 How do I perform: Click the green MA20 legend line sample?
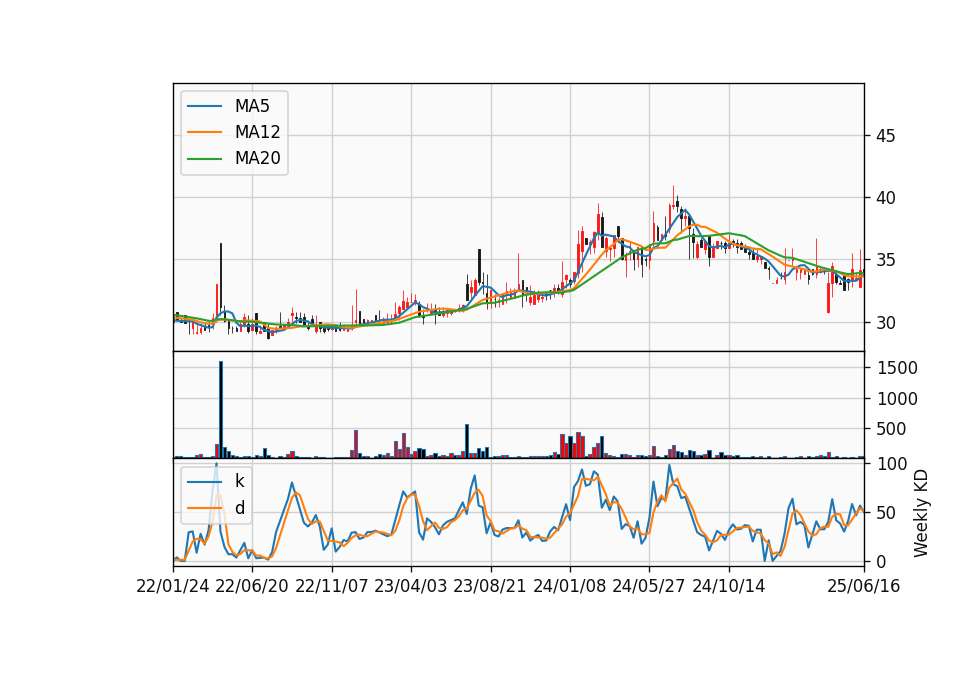point(204,159)
